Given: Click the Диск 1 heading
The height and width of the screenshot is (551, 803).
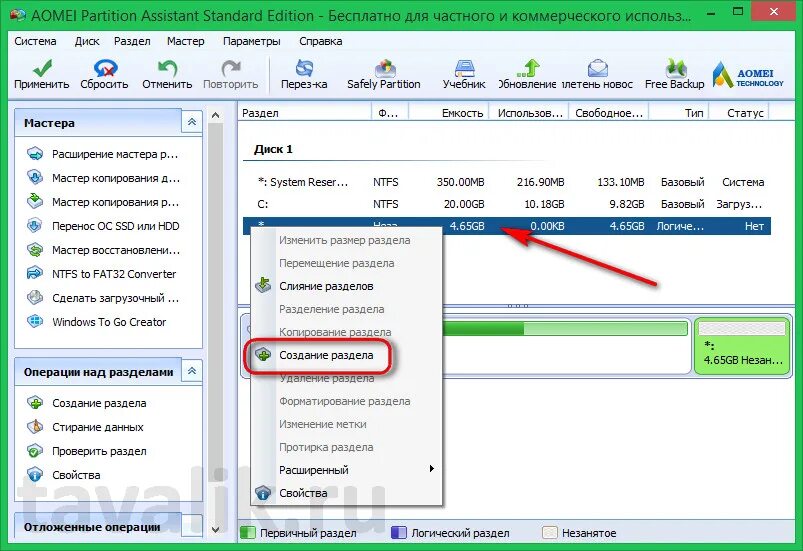Looking at the screenshot, I should 273,150.
